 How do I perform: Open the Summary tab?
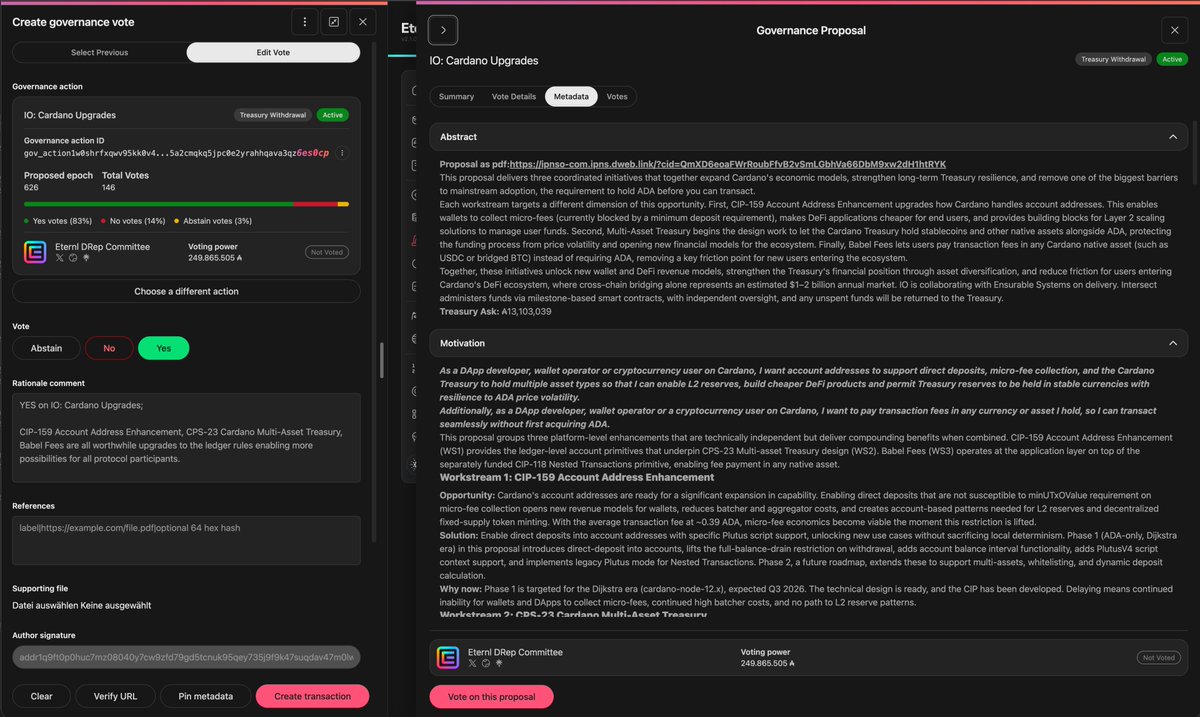456,97
